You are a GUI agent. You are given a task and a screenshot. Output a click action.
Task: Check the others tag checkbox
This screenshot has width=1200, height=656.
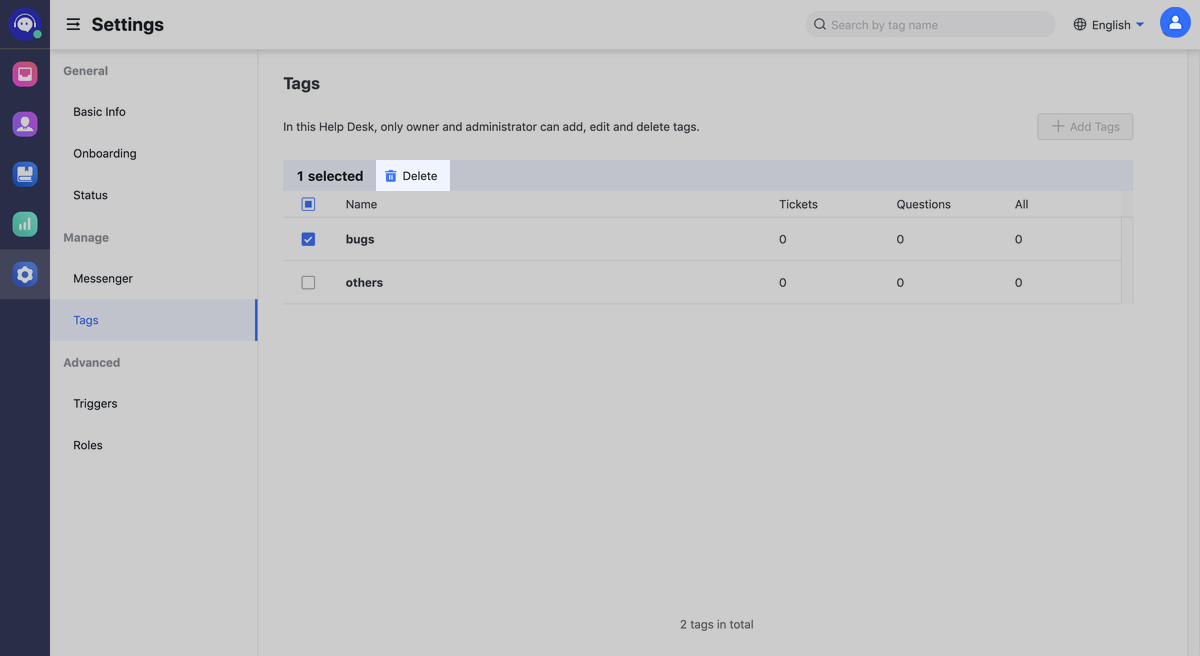(308, 283)
